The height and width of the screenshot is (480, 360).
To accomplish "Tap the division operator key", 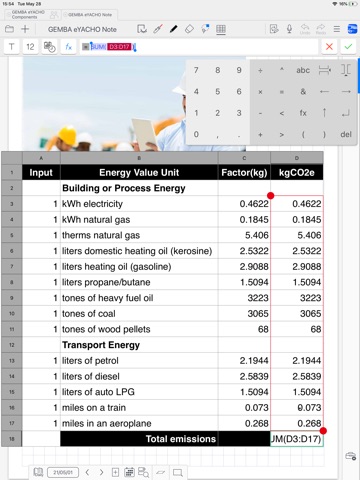I will click(x=260, y=70).
